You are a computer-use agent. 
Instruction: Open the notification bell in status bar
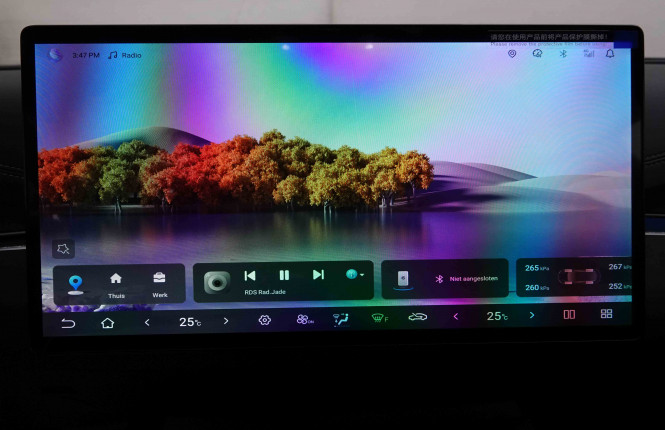[x=610, y=54]
